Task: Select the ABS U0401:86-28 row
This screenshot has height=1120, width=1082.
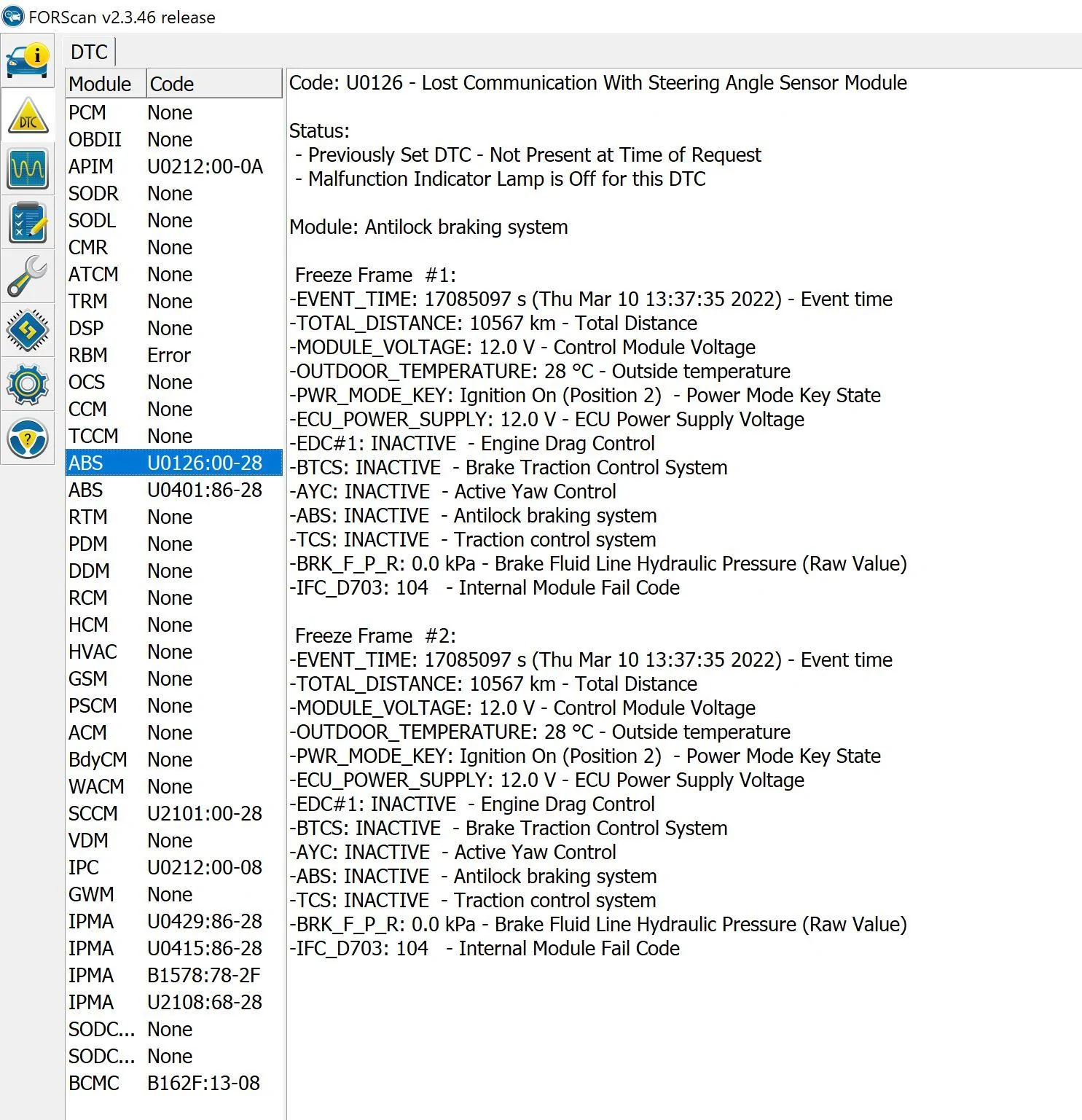Action: coord(173,490)
